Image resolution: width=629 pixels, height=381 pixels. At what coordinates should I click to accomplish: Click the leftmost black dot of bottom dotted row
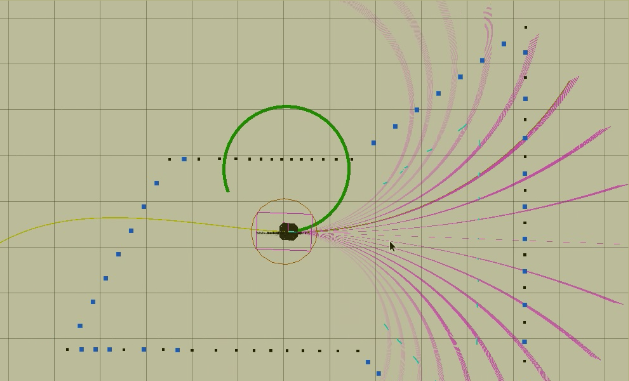click(x=67, y=350)
